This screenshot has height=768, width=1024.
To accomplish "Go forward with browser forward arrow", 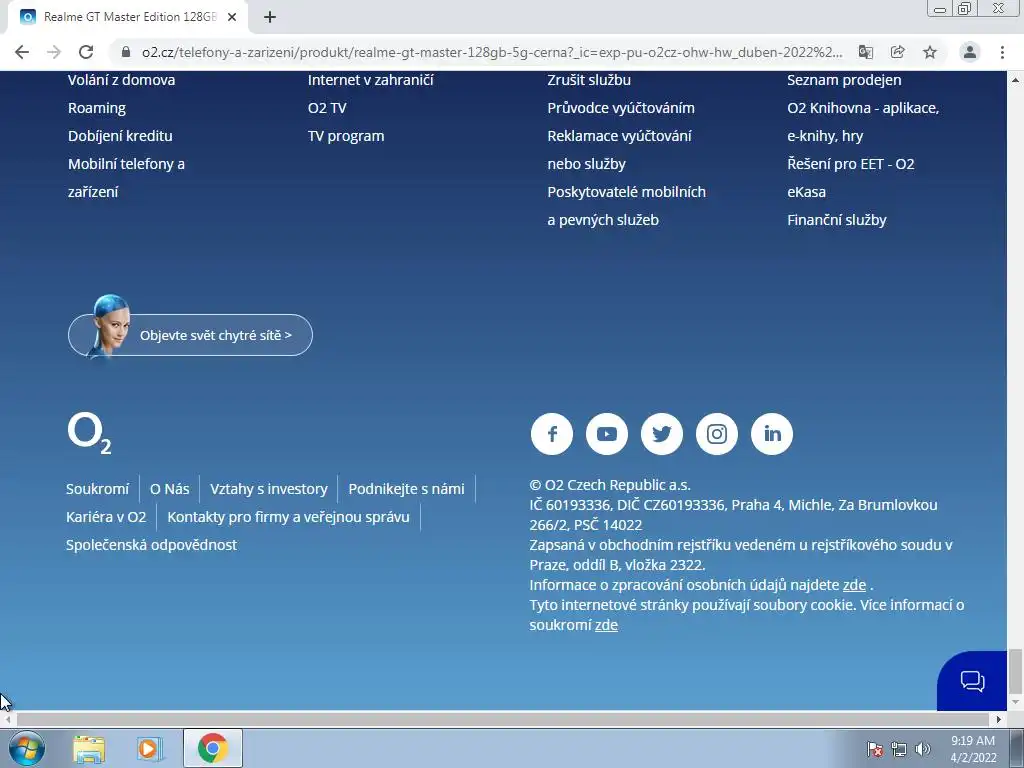I will 54,52.
